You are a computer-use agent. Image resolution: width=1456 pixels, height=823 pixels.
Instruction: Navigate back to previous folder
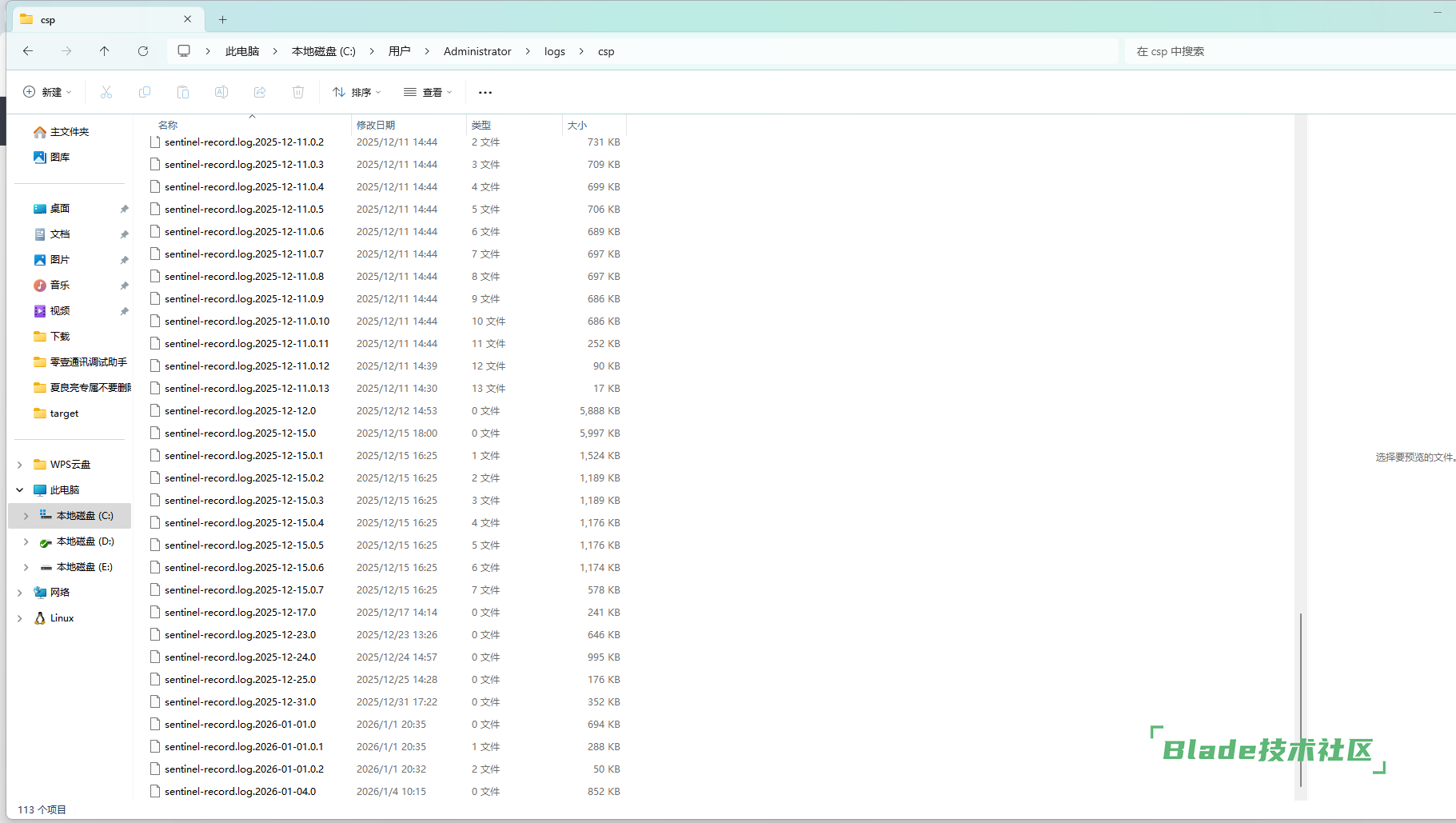coord(28,51)
